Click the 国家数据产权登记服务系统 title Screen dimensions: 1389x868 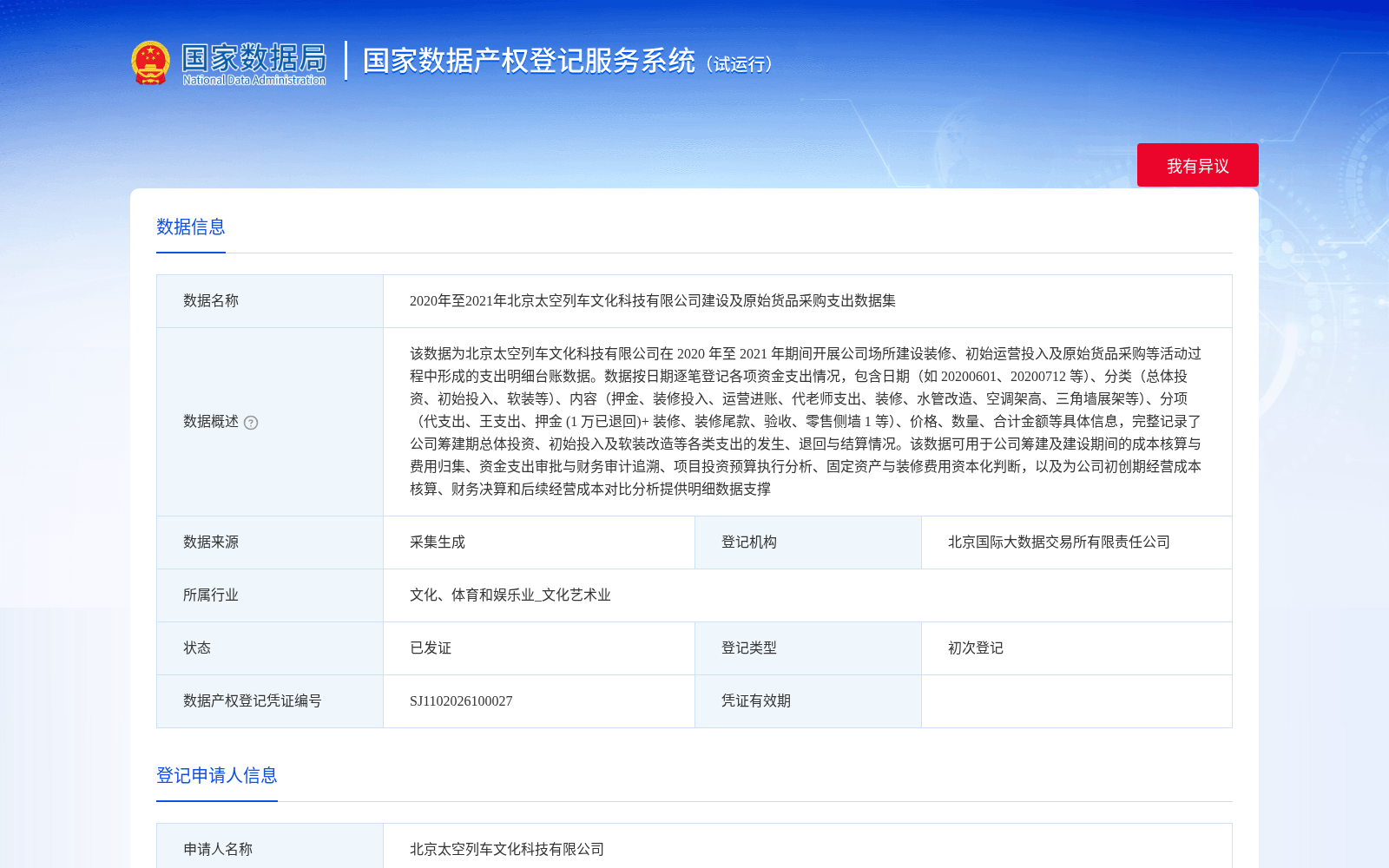[529, 61]
